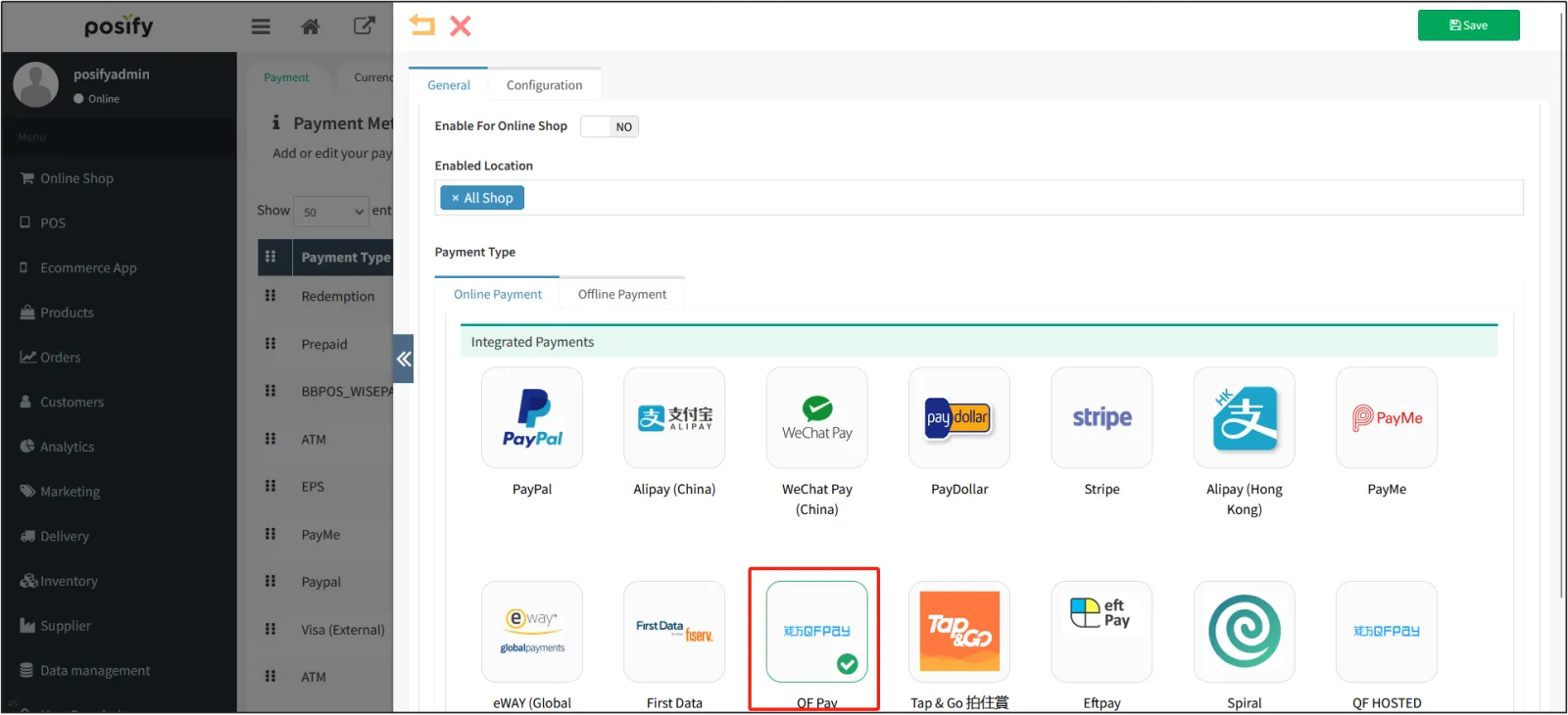Click Visa (External) row in list
Image resolution: width=1568 pixels, height=715 pixels.
[x=325, y=630]
